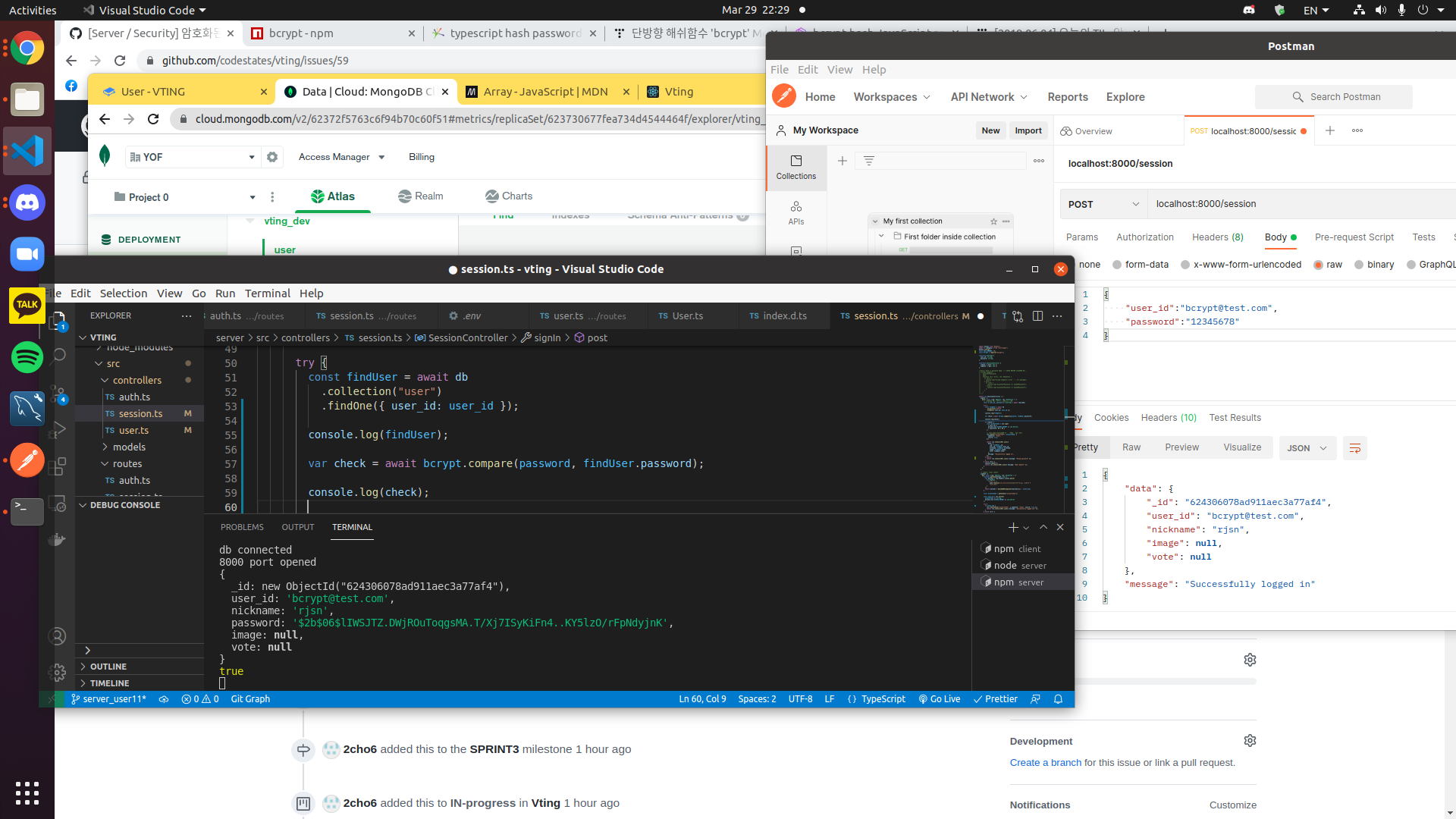Open Source Control view in VS Code
Viewport: 1456px width, 819px height.
tap(58, 394)
